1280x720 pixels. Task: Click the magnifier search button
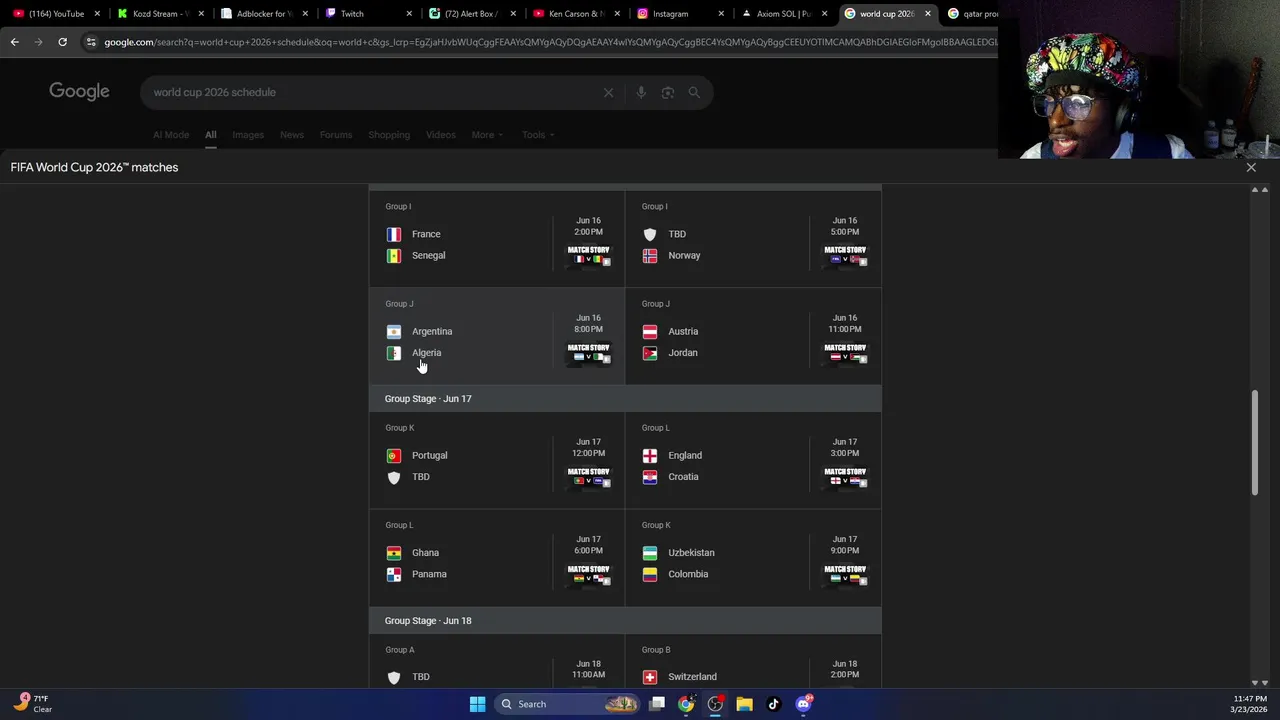694,93
